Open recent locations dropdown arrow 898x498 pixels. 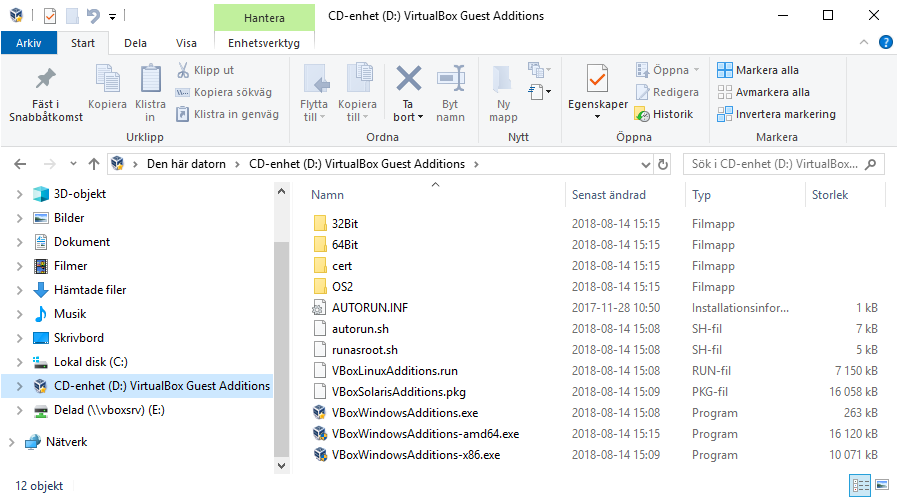[73, 164]
